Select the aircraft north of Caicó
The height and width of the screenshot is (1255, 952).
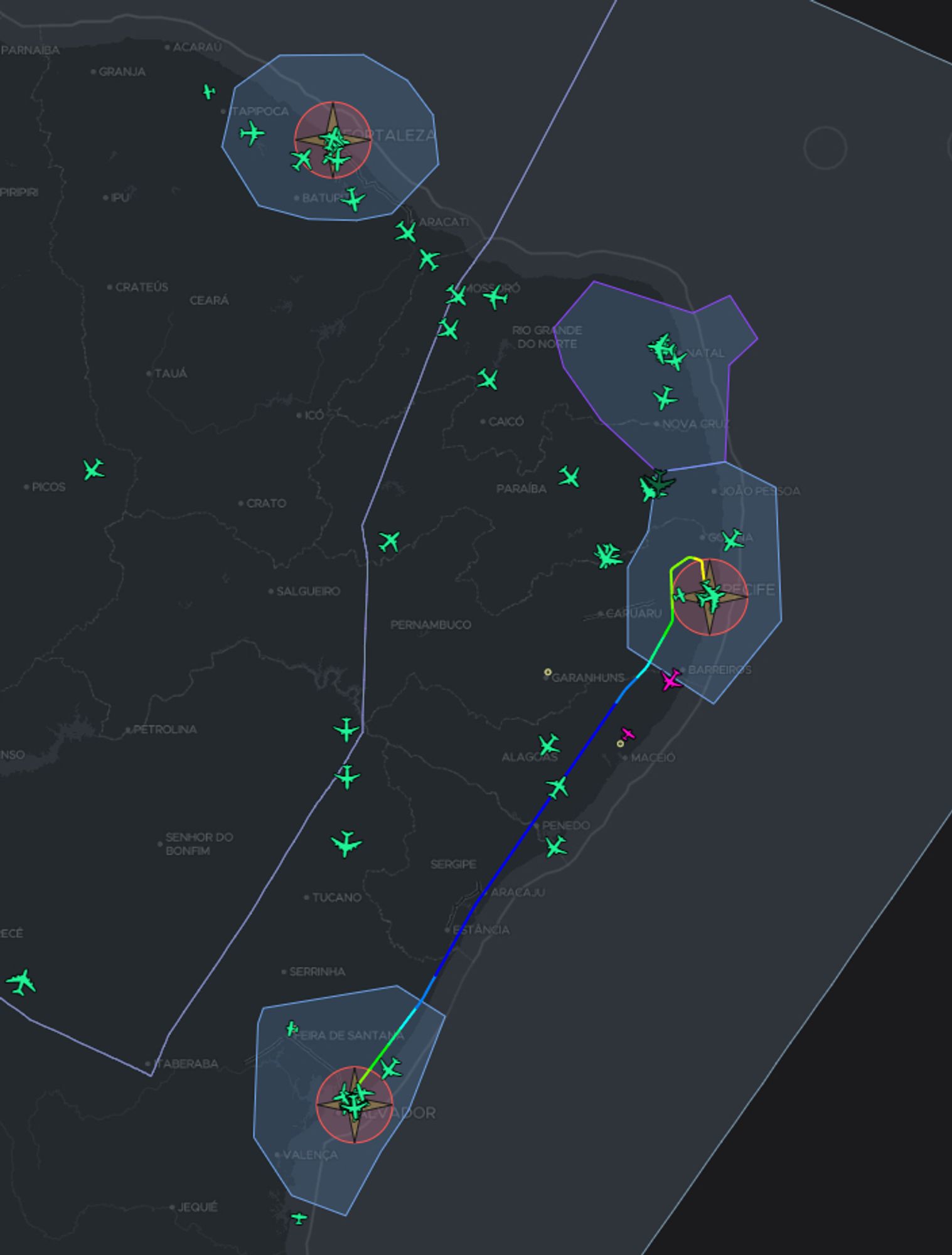(x=488, y=379)
